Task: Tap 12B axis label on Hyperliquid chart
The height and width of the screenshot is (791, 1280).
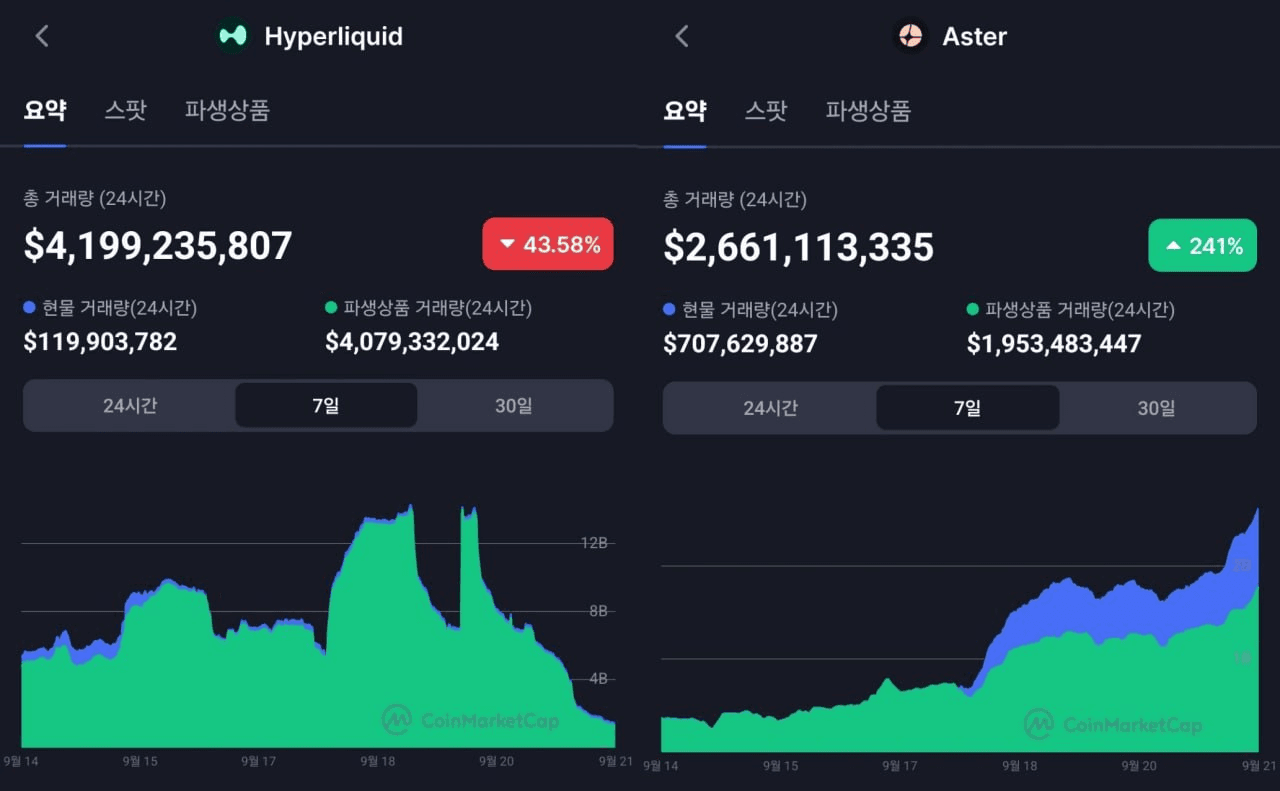Action: [x=594, y=543]
